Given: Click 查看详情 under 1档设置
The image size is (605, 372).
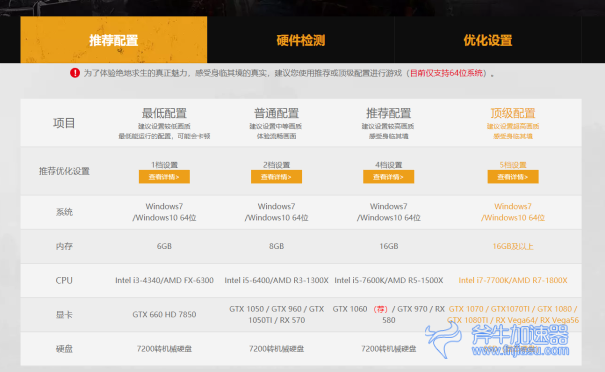Looking at the screenshot, I should (164, 177).
